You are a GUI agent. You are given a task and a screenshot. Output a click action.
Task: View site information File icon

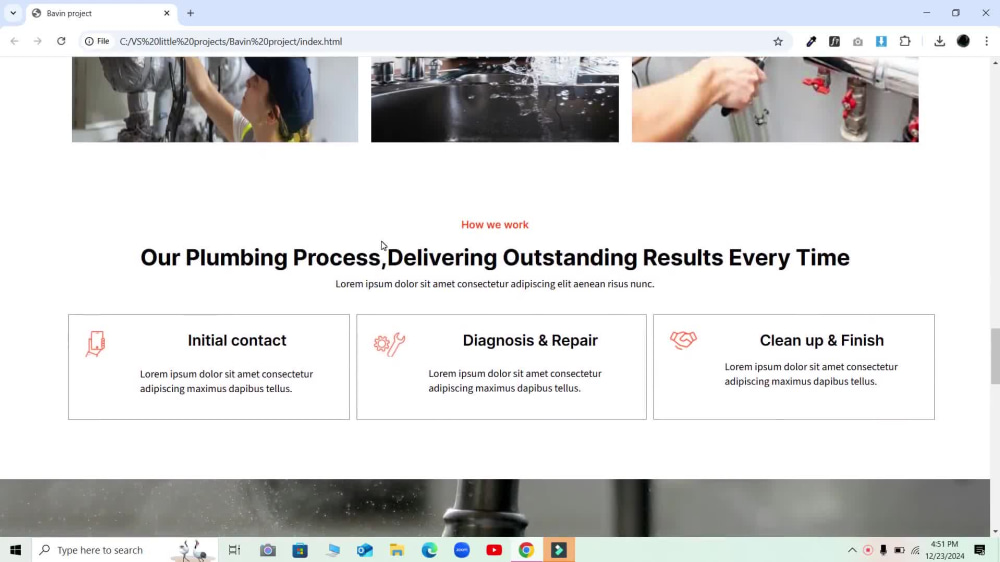point(97,41)
